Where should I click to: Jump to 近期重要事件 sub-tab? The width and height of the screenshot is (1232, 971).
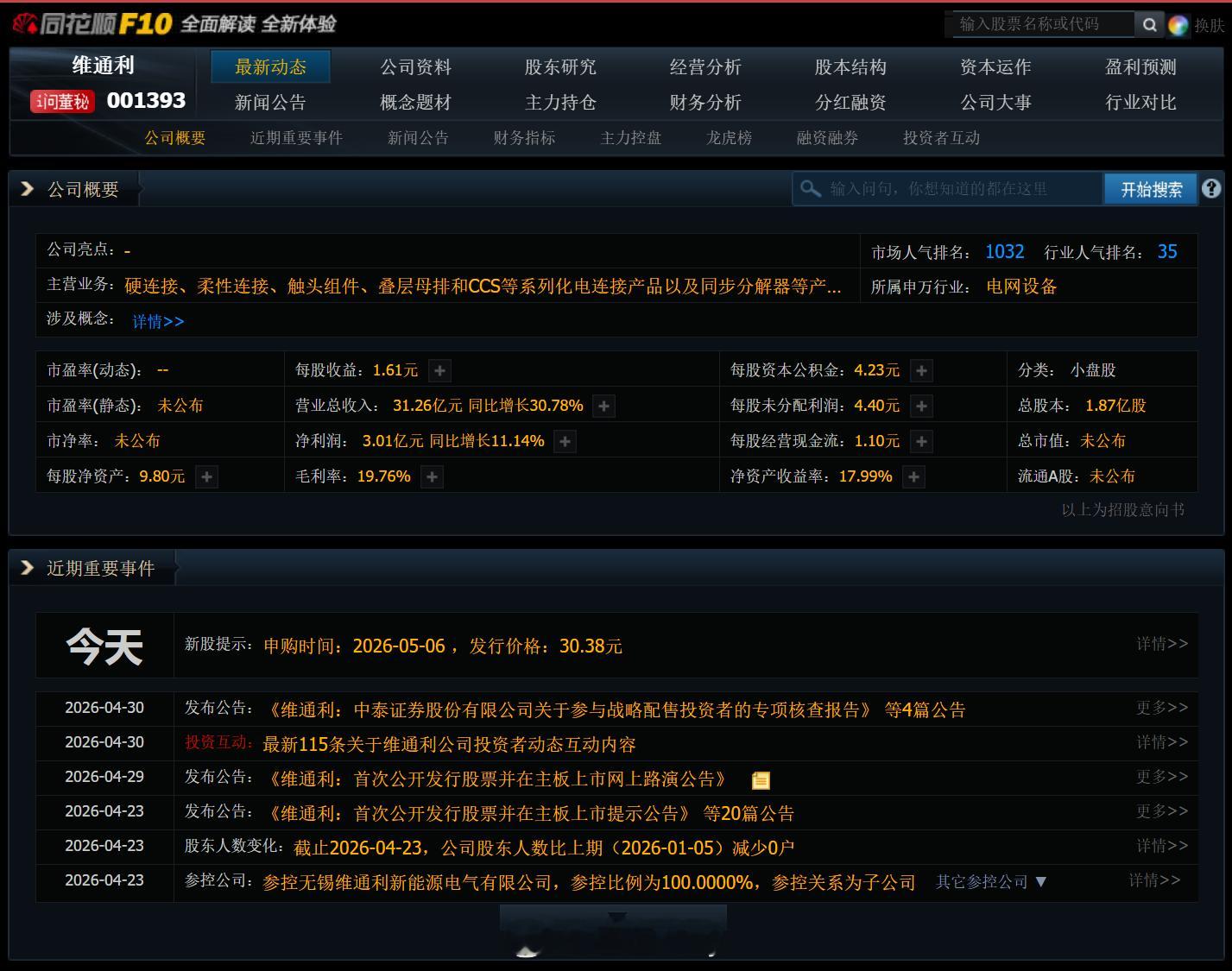click(x=296, y=138)
